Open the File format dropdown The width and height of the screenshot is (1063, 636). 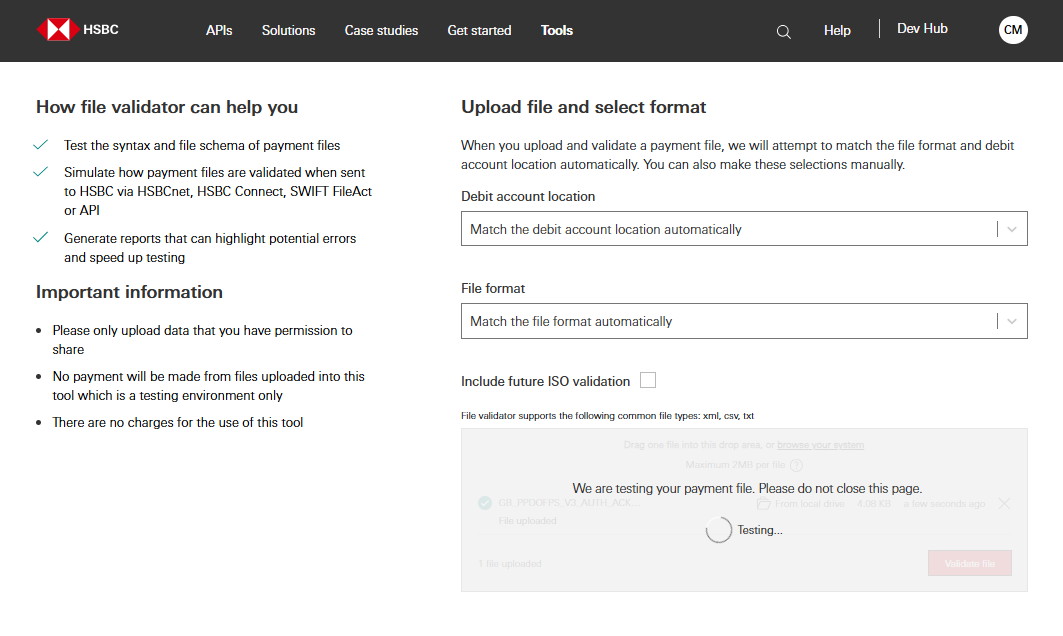pyautogui.click(x=730, y=321)
